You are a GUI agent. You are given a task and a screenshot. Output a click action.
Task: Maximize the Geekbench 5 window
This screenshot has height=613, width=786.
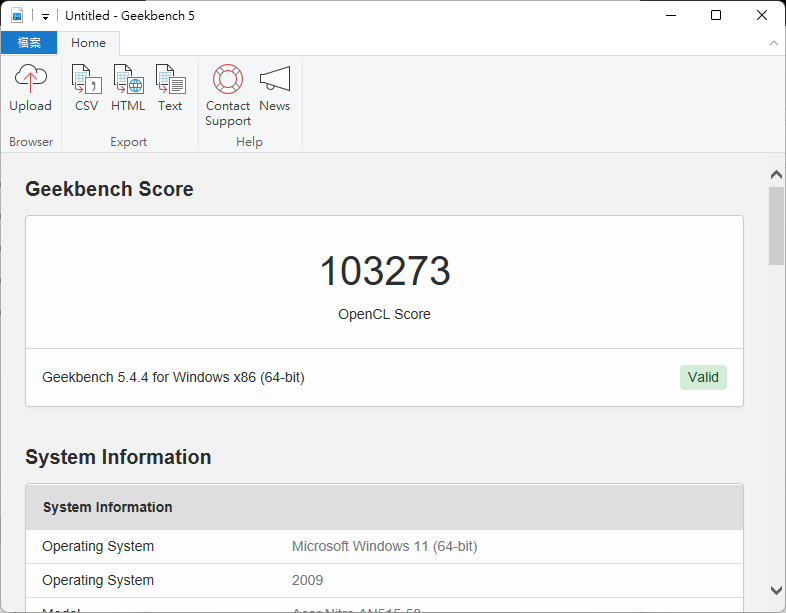coord(716,16)
